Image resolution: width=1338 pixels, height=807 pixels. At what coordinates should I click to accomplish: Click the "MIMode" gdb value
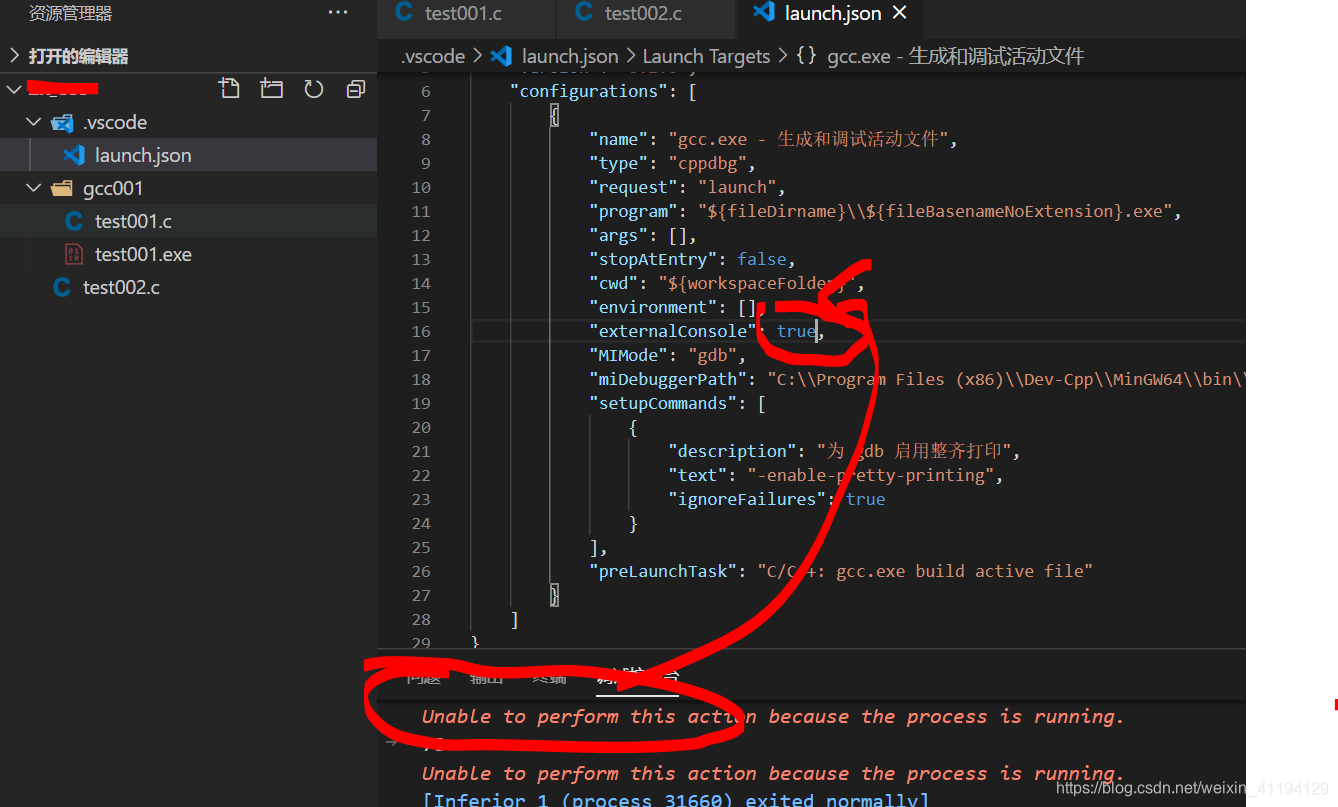712,355
